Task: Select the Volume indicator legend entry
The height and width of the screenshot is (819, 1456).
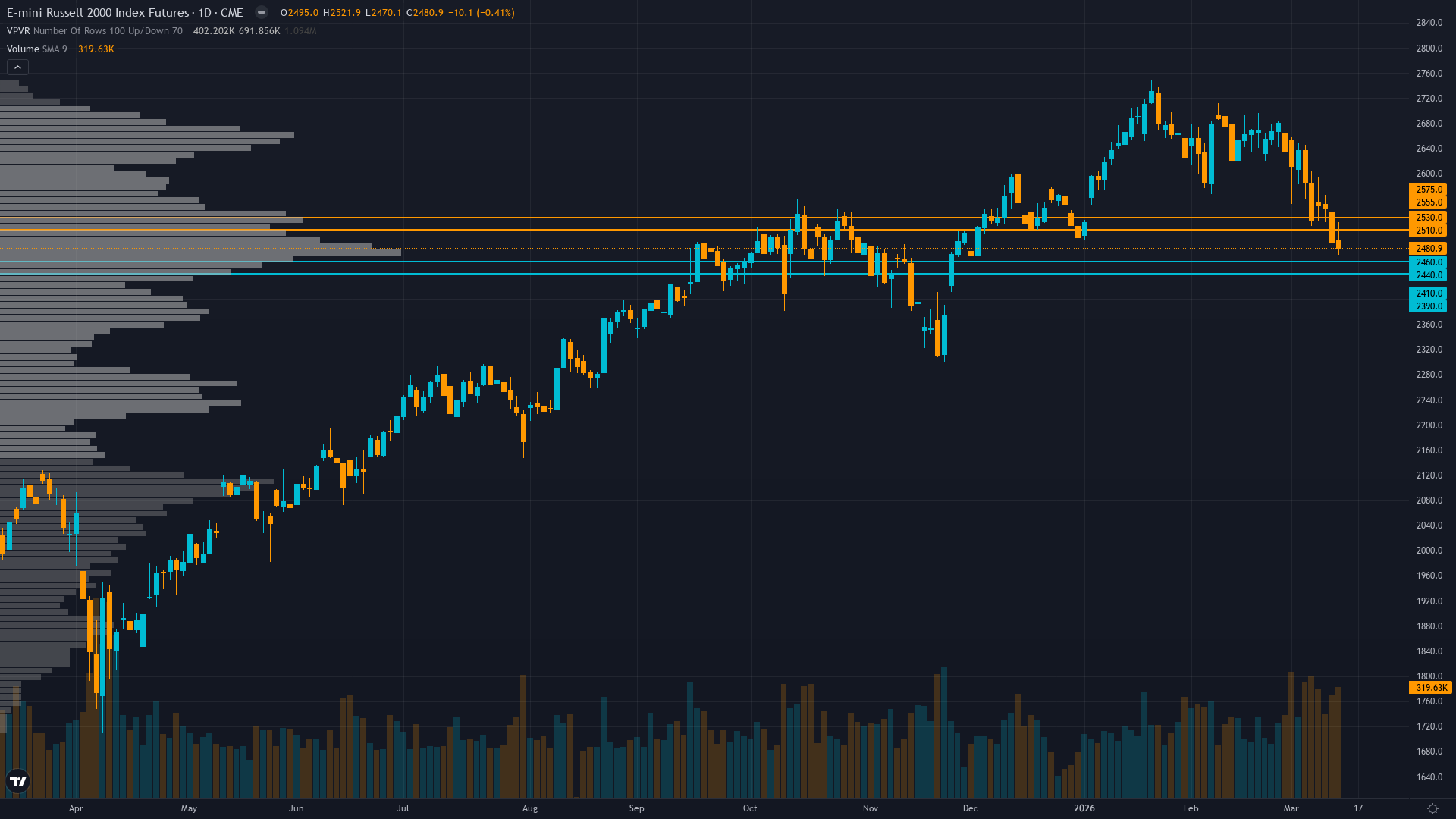Action: click(x=23, y=49)
